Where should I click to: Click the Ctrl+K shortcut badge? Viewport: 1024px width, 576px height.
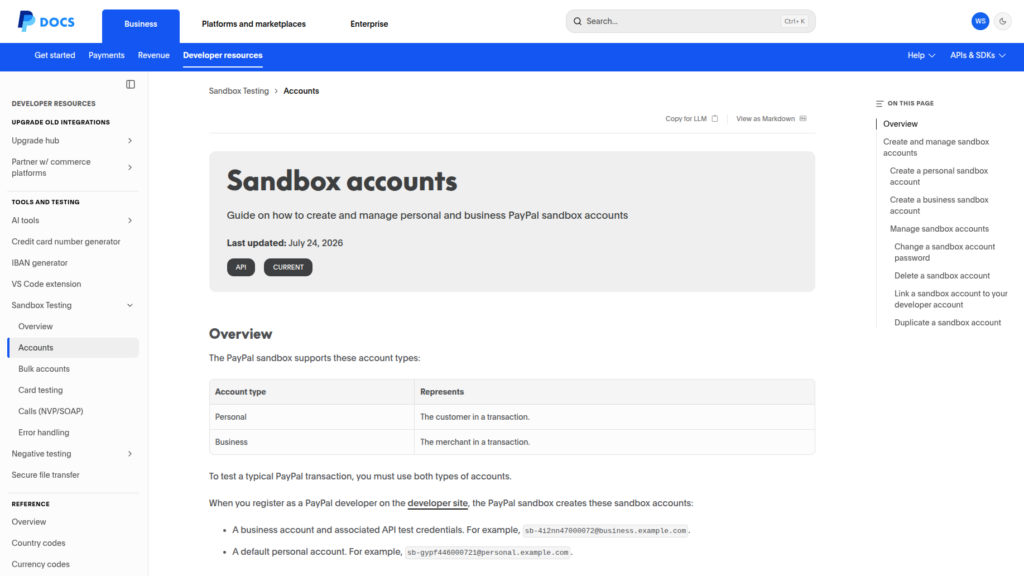point(794,22)
